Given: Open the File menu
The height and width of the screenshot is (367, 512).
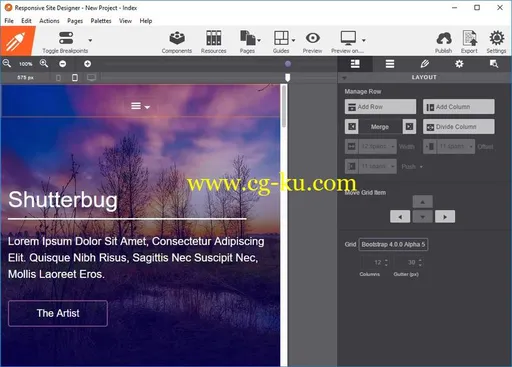Looking at the screenshot, I should click(x=9, y=21).
